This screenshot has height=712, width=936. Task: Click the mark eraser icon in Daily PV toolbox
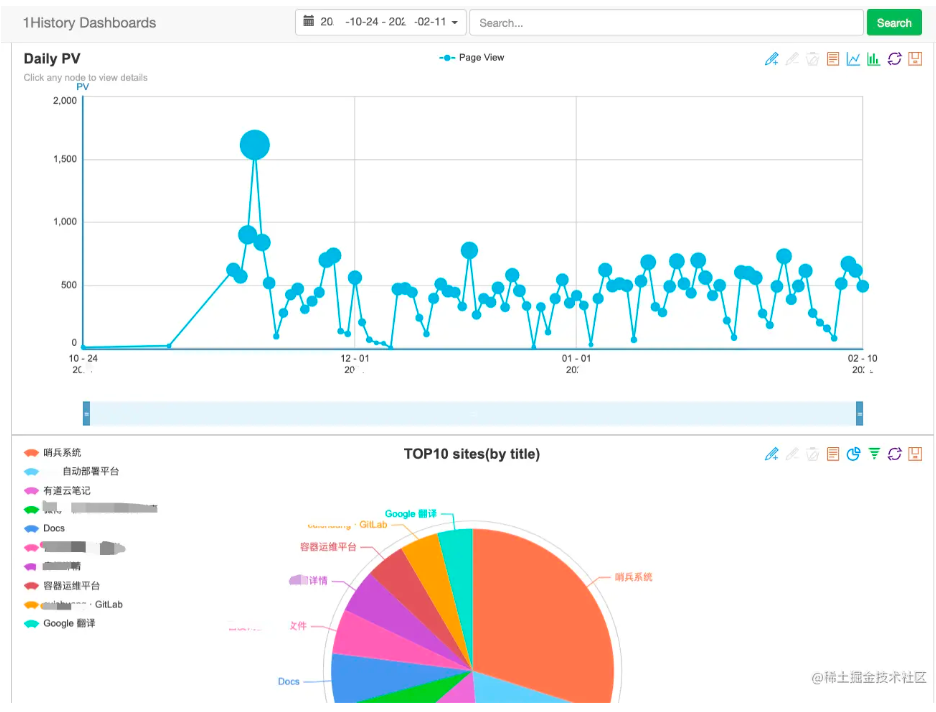[792, 58]
